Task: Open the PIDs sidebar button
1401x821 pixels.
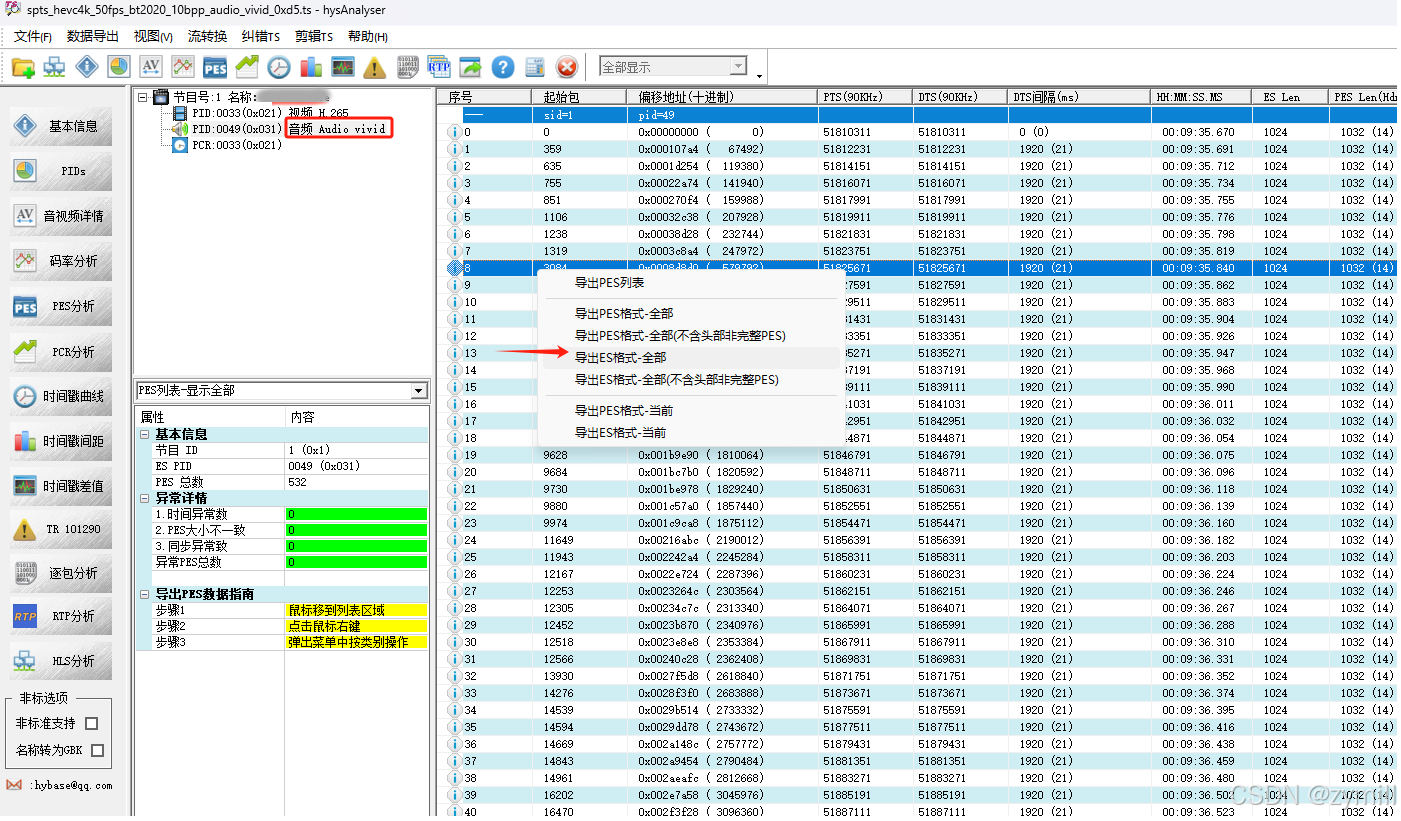Action: 61,171
